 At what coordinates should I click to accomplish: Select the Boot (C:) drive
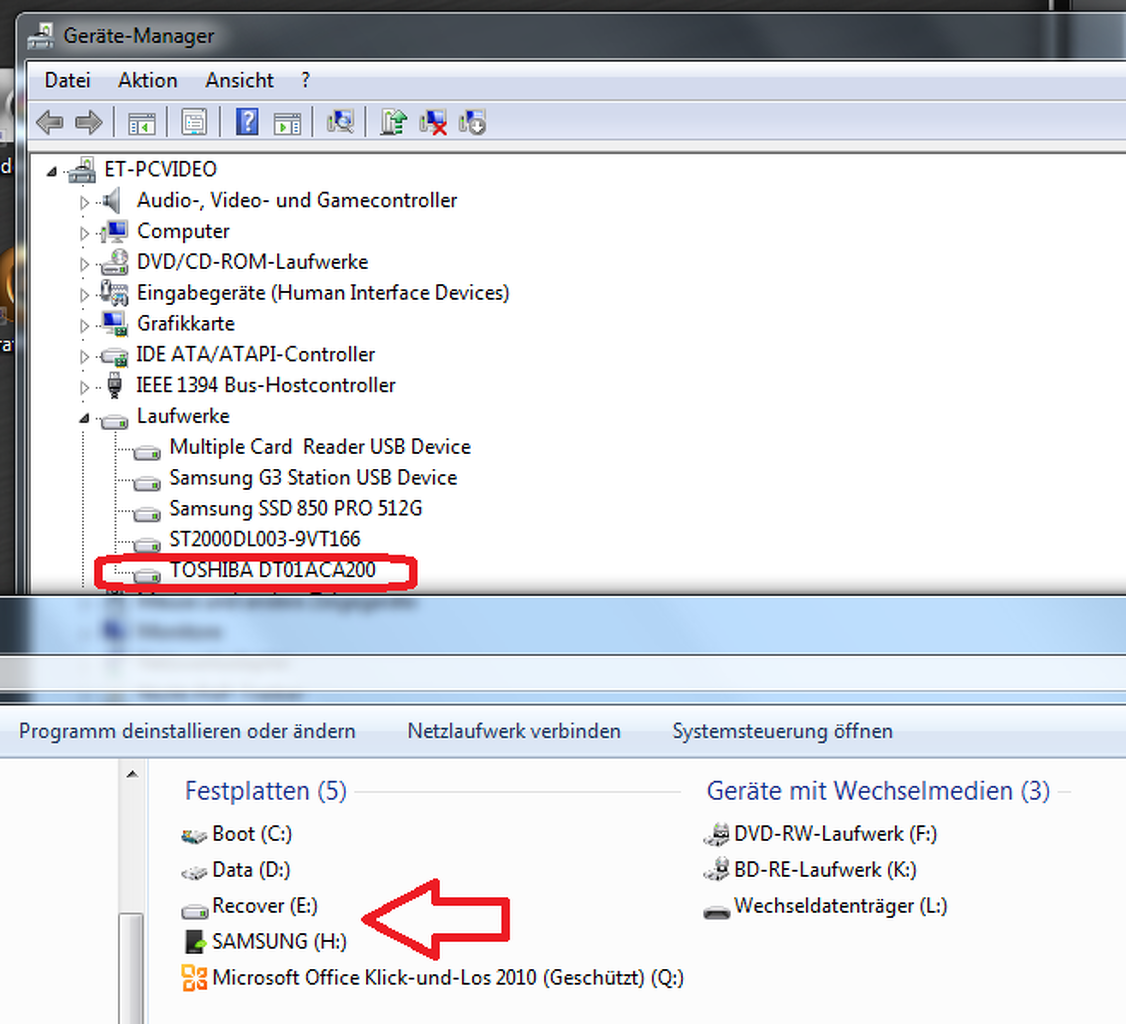[x=238, y=834]
